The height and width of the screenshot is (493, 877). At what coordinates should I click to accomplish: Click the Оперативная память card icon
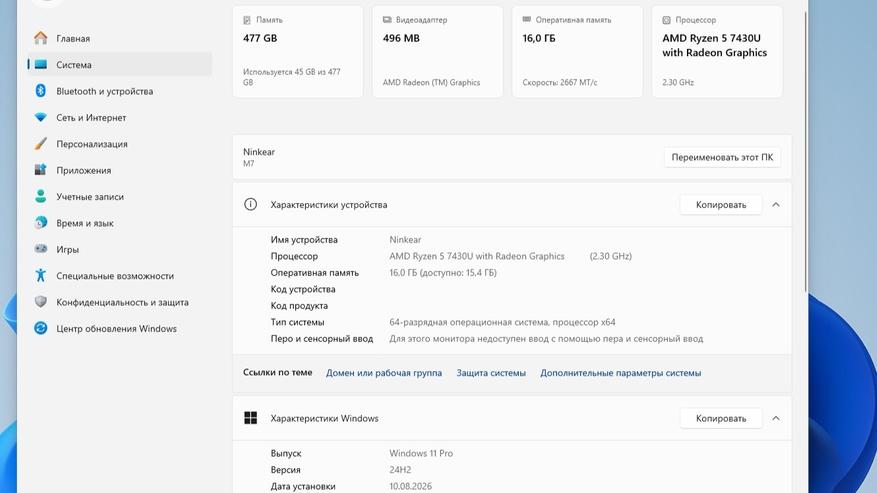(x=526, y=20)
